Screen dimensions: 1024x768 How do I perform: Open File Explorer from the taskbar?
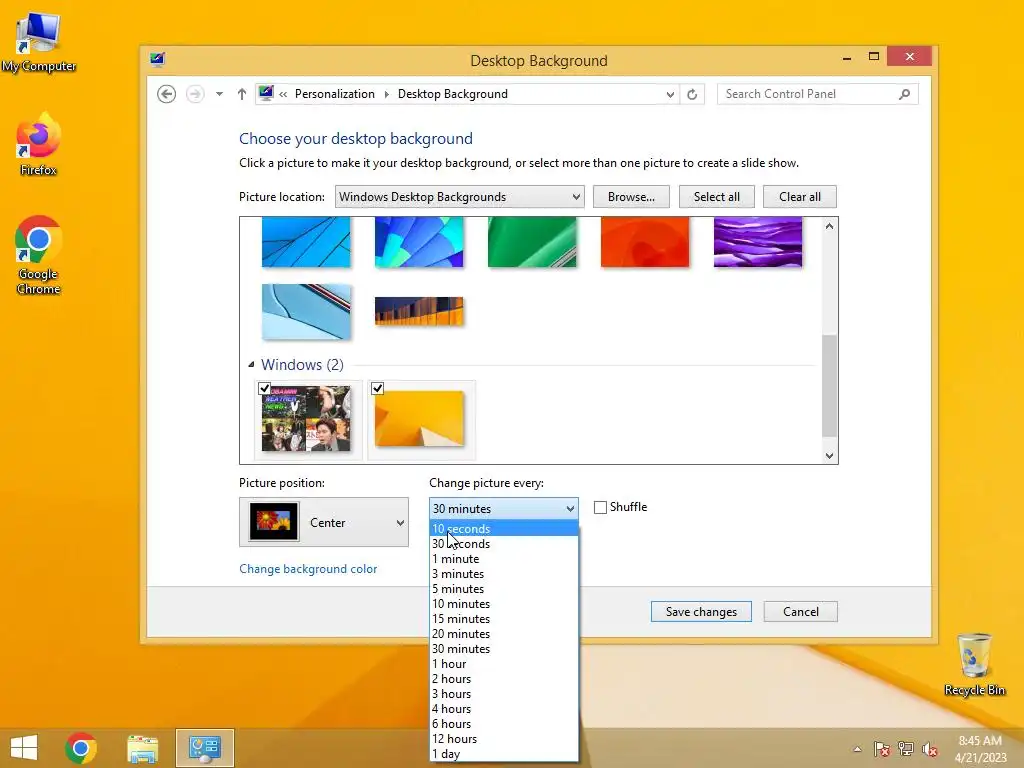pos(142,748)
